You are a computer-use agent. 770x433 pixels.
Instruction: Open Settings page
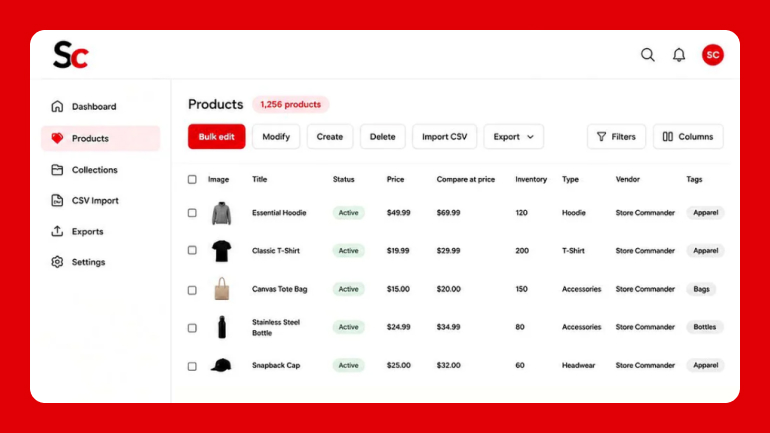click(x=101, y=262)
